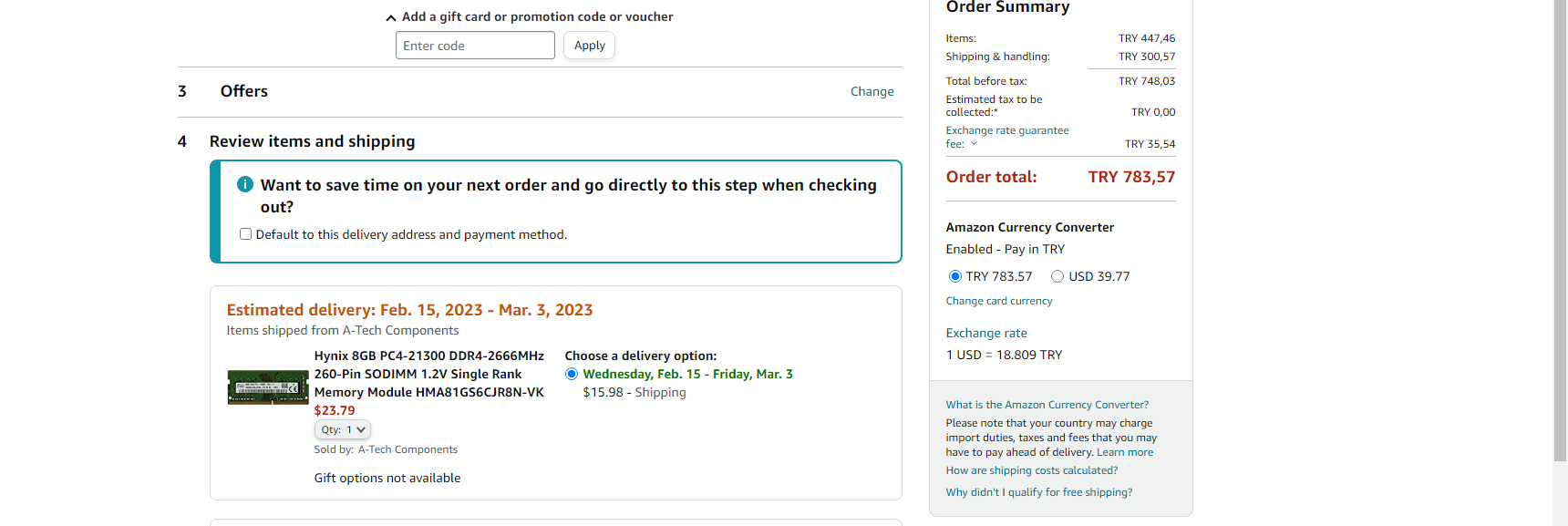Expand the Exchange rate guarantee fee chevron
Viewport: 1568px width, 526px height.
point(974,143)
